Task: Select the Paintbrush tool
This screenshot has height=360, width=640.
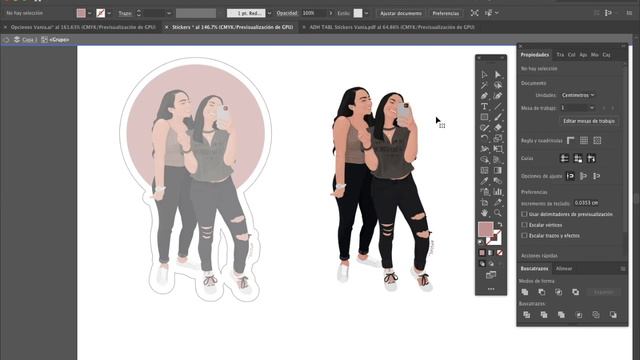Action: click(498, 117)
